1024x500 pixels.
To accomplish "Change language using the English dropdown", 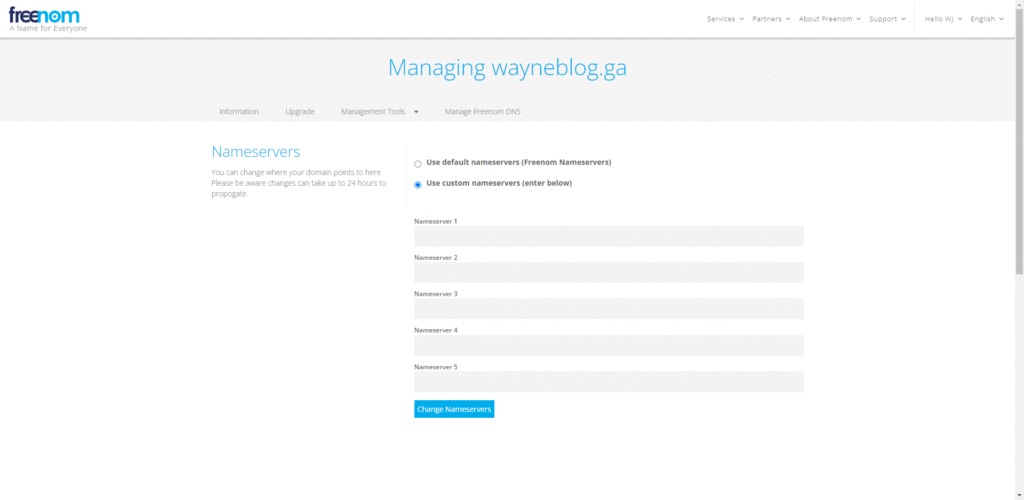I will (987, 19).
